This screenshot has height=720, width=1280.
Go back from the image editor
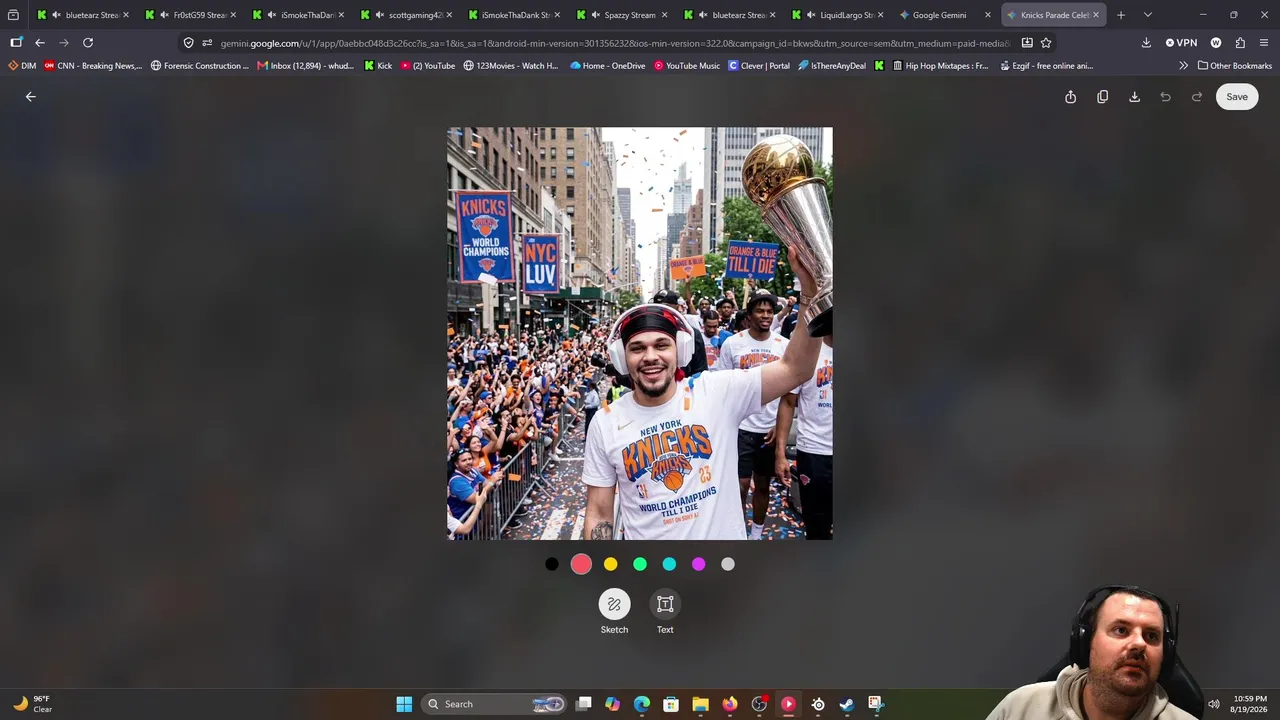coord(30,97)
